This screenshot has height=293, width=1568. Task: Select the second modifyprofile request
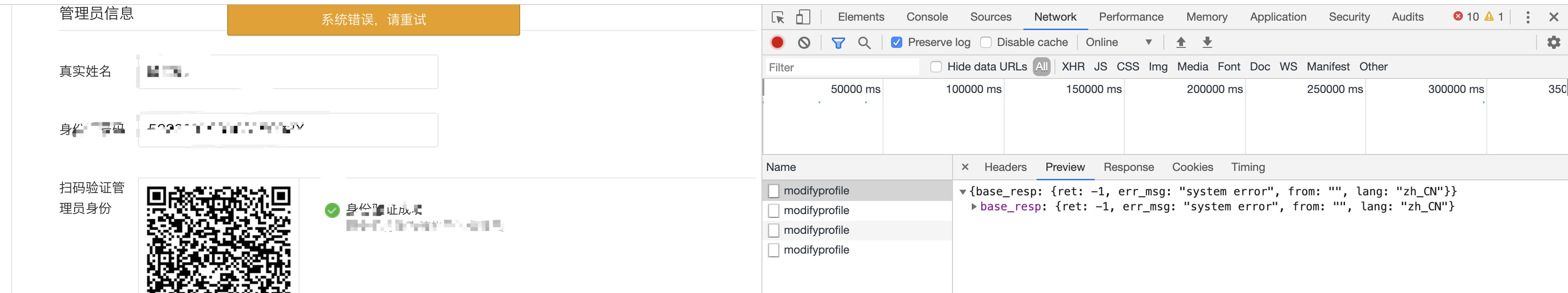[857, 210]
